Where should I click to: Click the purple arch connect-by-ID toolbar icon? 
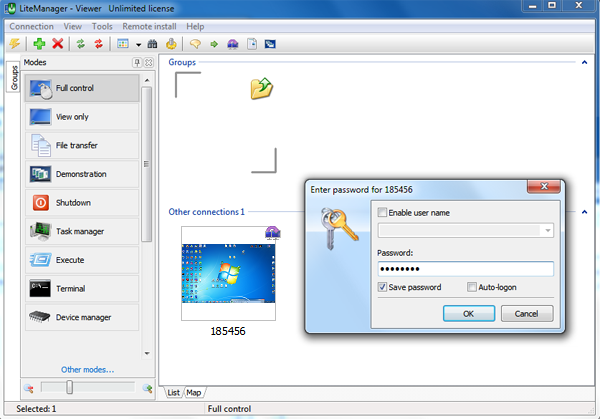point(233,44)
